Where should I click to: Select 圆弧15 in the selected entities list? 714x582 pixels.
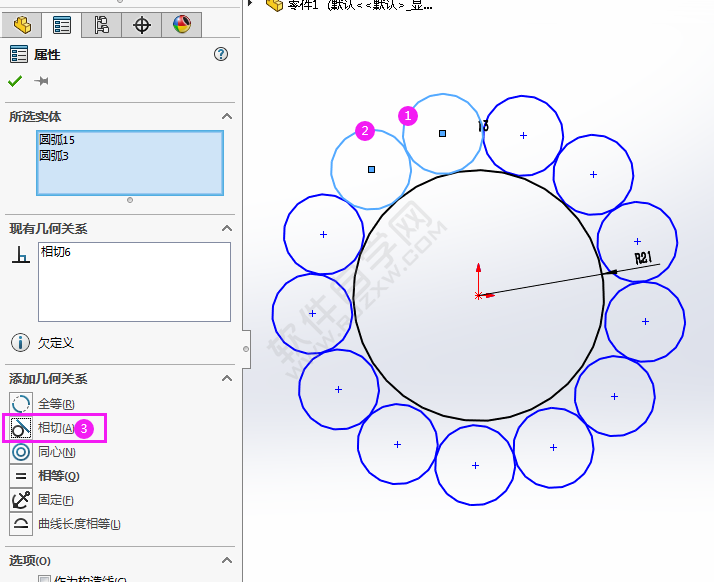click(x=57, y=140)
